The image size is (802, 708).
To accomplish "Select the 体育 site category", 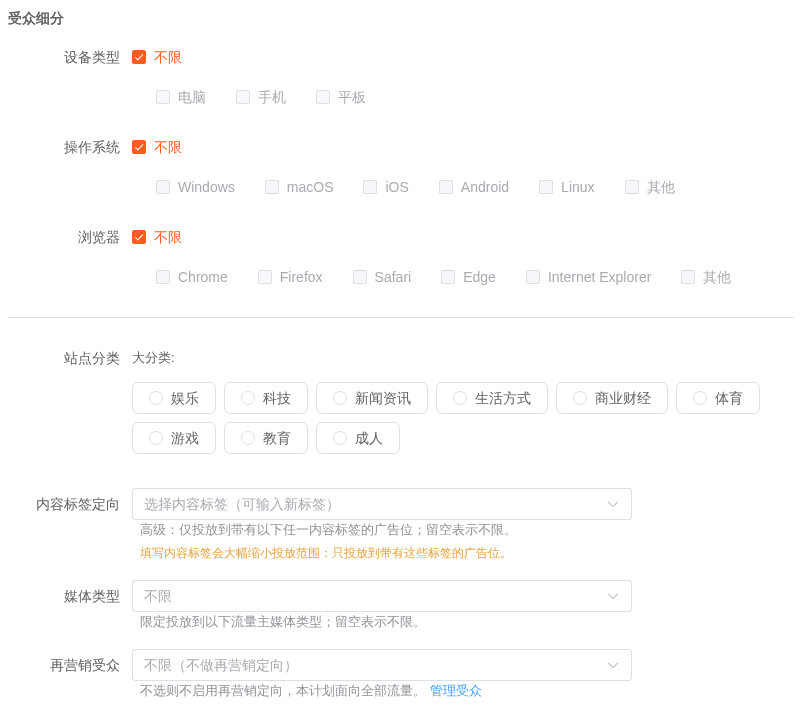I will coord(718,398).
